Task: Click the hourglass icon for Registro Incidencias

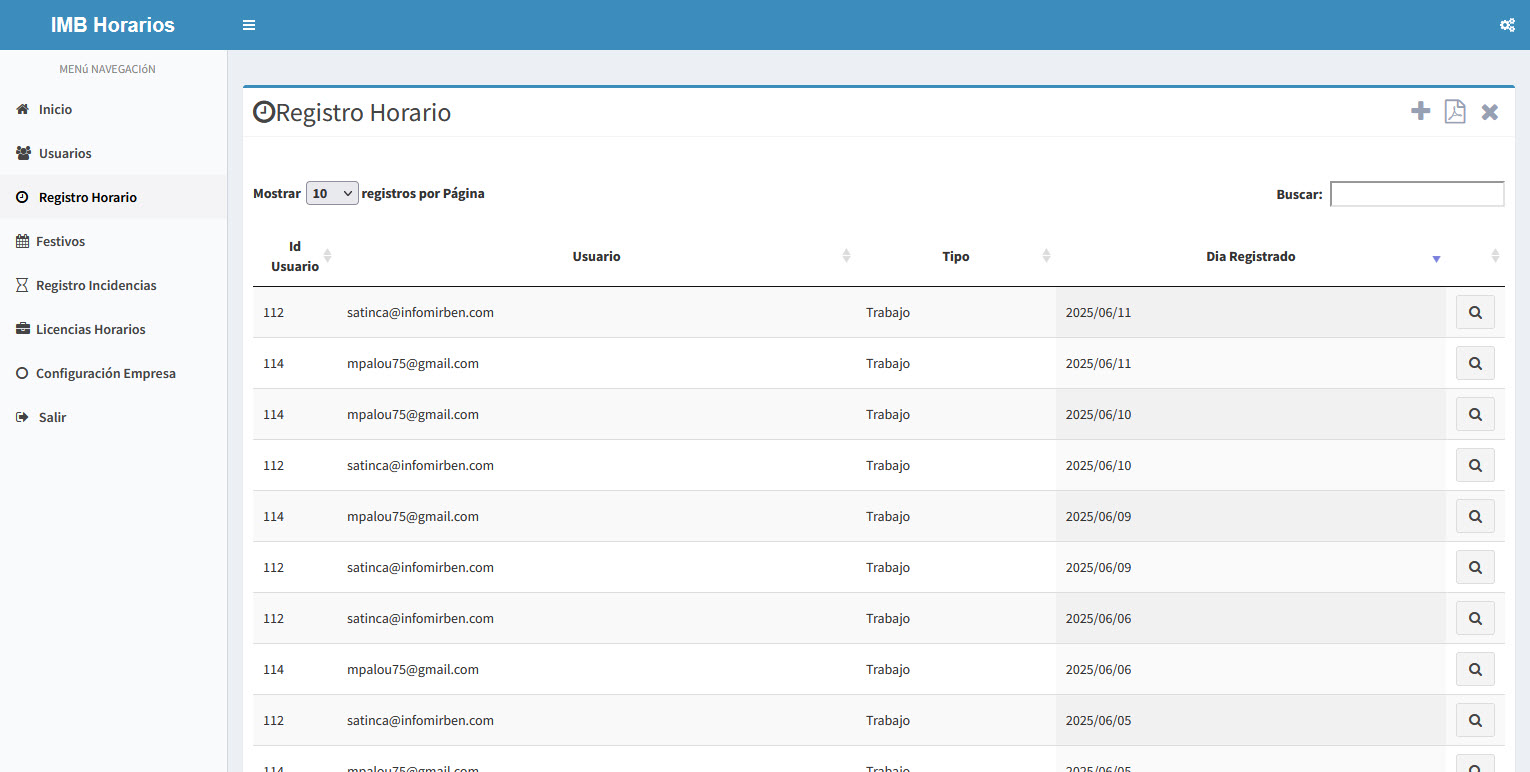Action: point(22,285)
